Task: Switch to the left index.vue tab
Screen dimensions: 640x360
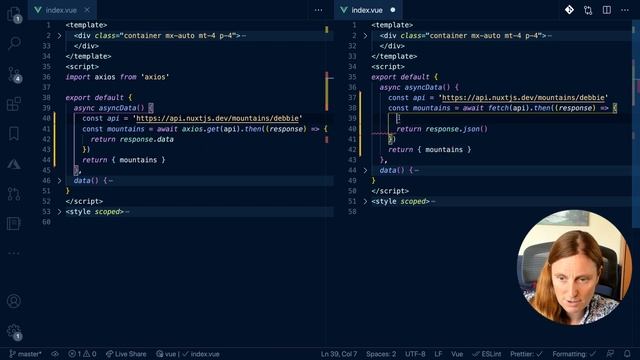Action: click(x=61, y=10)
